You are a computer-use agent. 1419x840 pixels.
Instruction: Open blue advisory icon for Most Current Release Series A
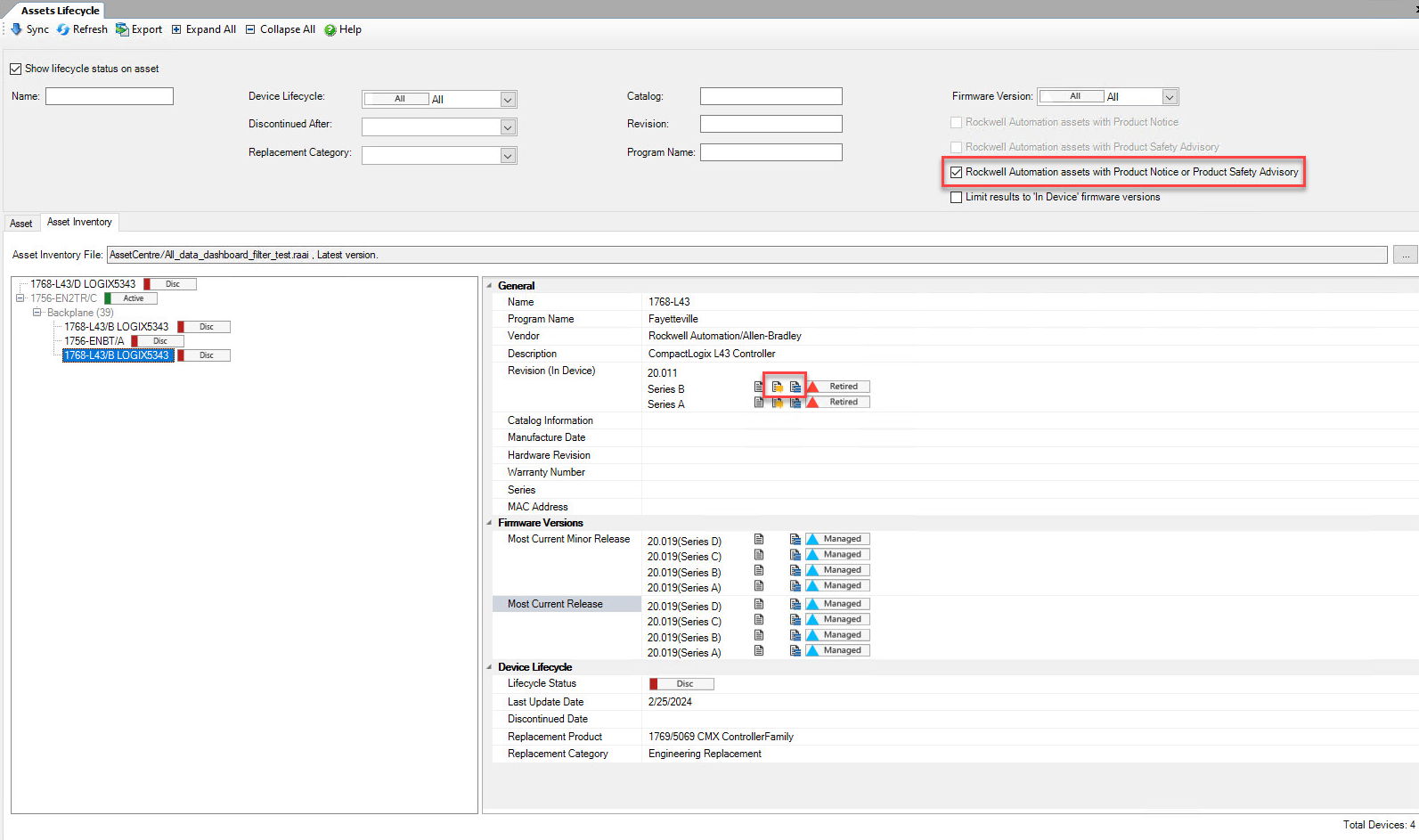(x=795, y=650)
